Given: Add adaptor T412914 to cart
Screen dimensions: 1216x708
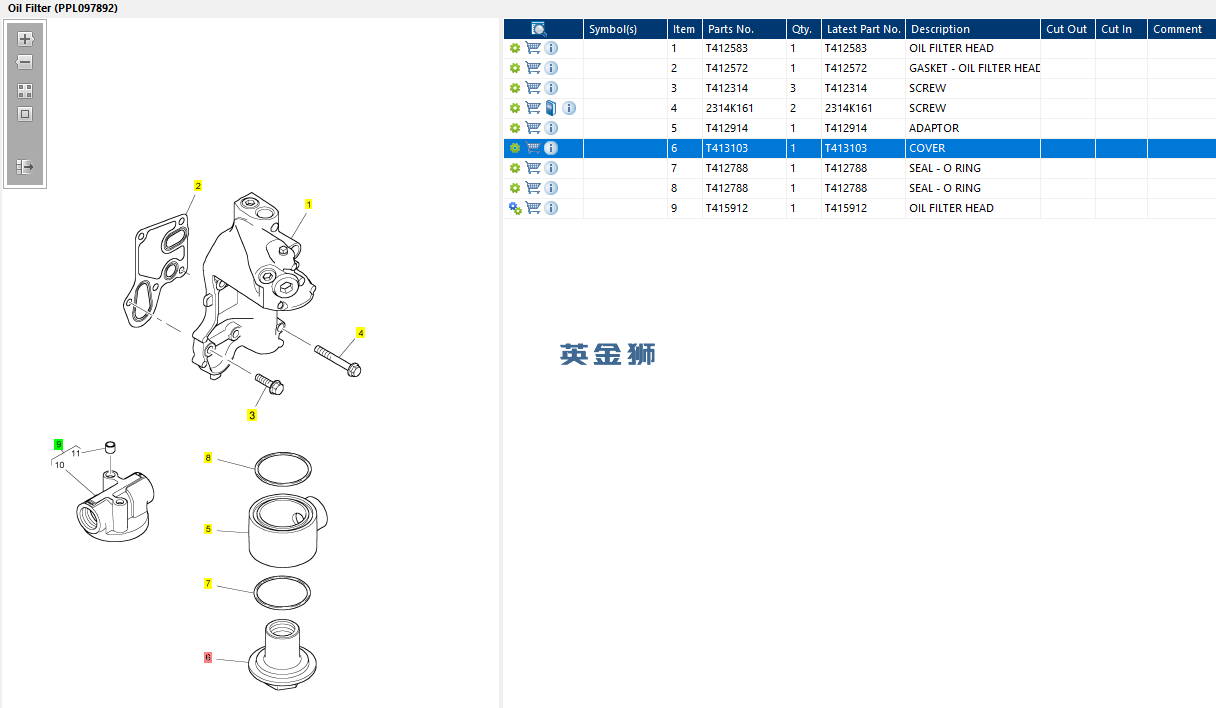Looking at the screenshot, I should pyautogui.click(x=533, y=128).
